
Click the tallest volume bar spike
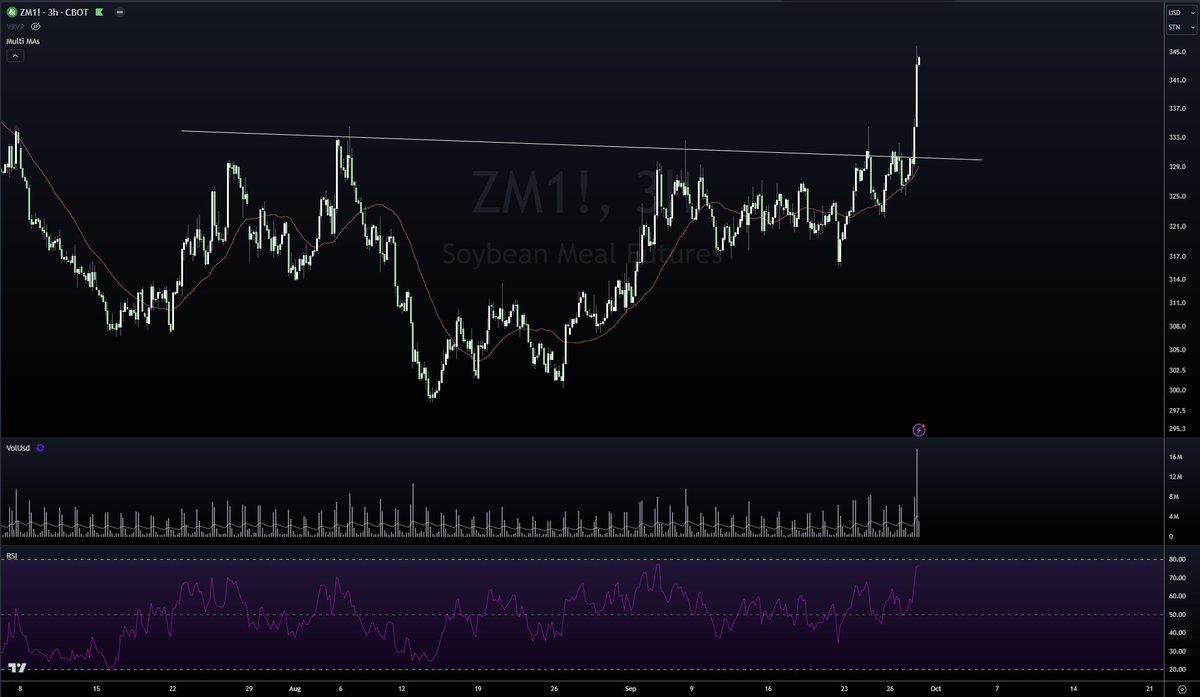pos(917,495)
